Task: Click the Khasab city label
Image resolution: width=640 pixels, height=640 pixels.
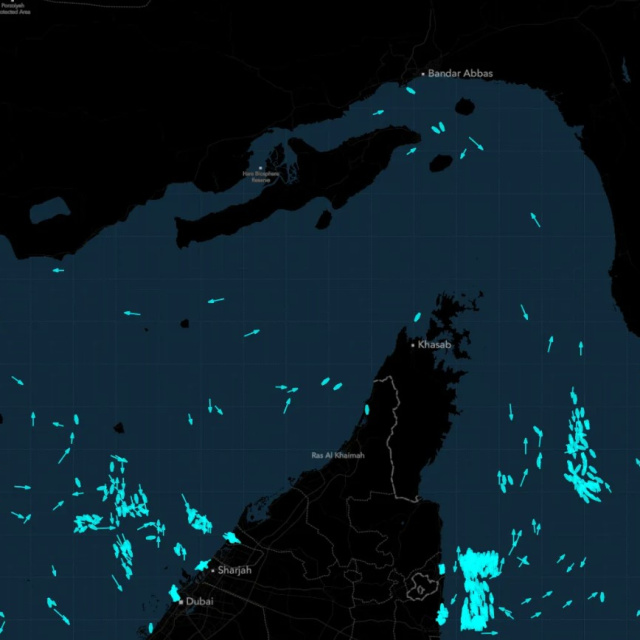Action: tap(435, 345)
